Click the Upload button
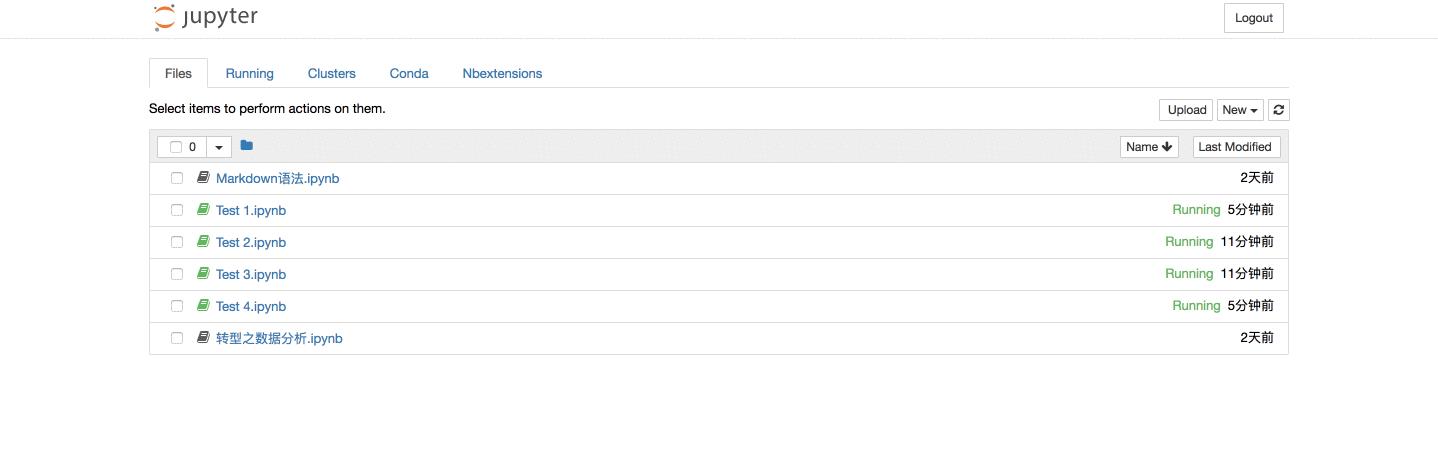 point(1187,110)
